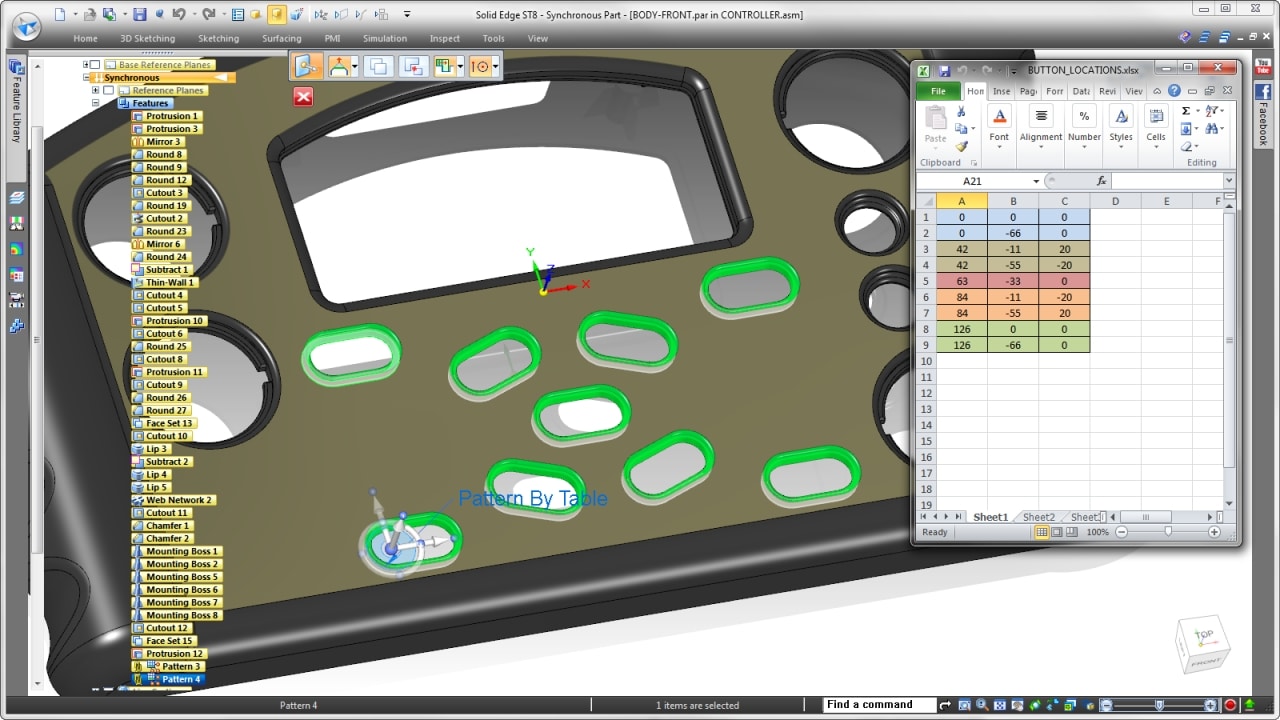Click the Excel Save quick access icon

[944, 71]
